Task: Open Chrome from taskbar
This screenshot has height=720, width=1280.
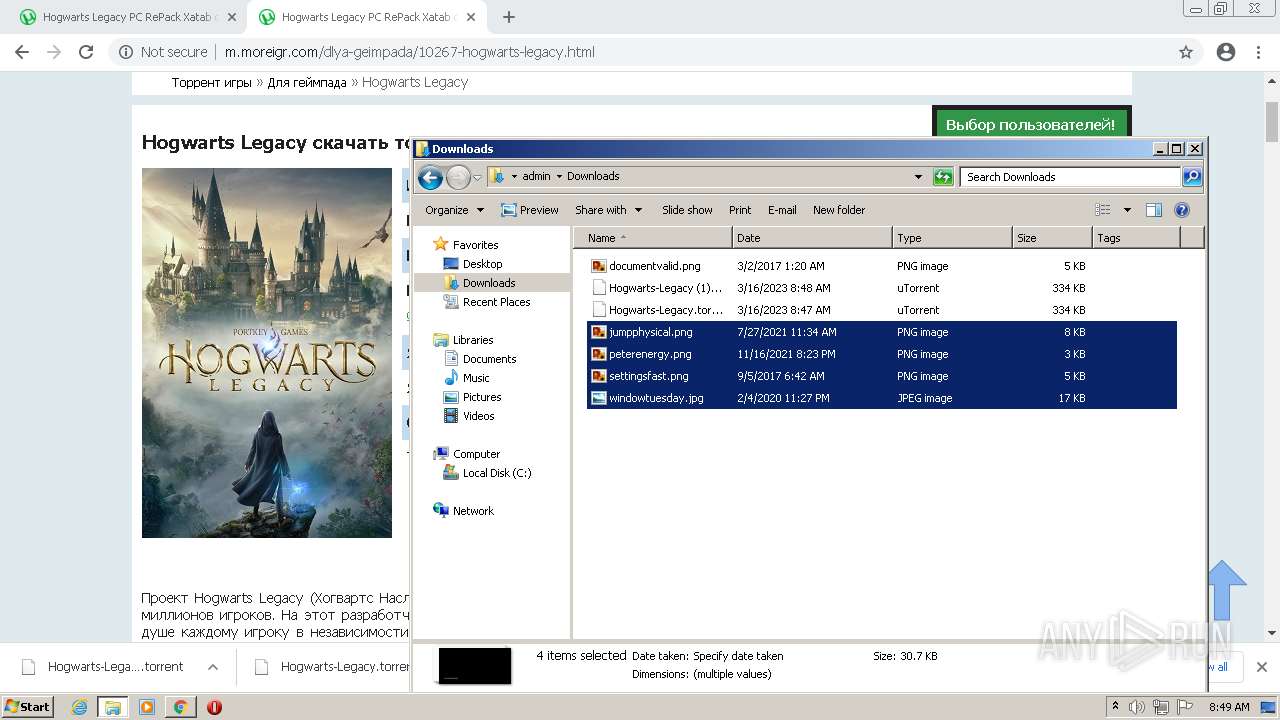Action: [180, 707]
